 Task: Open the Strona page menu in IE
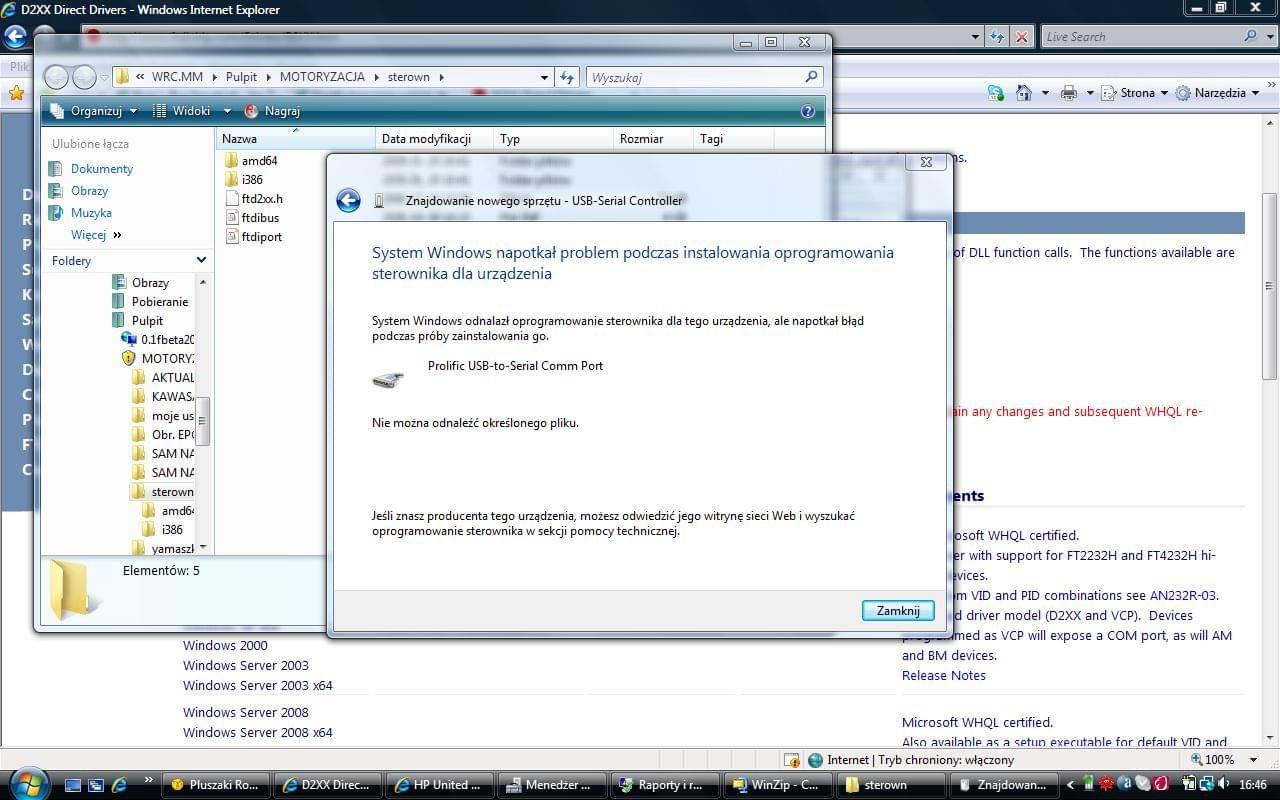1134,92
